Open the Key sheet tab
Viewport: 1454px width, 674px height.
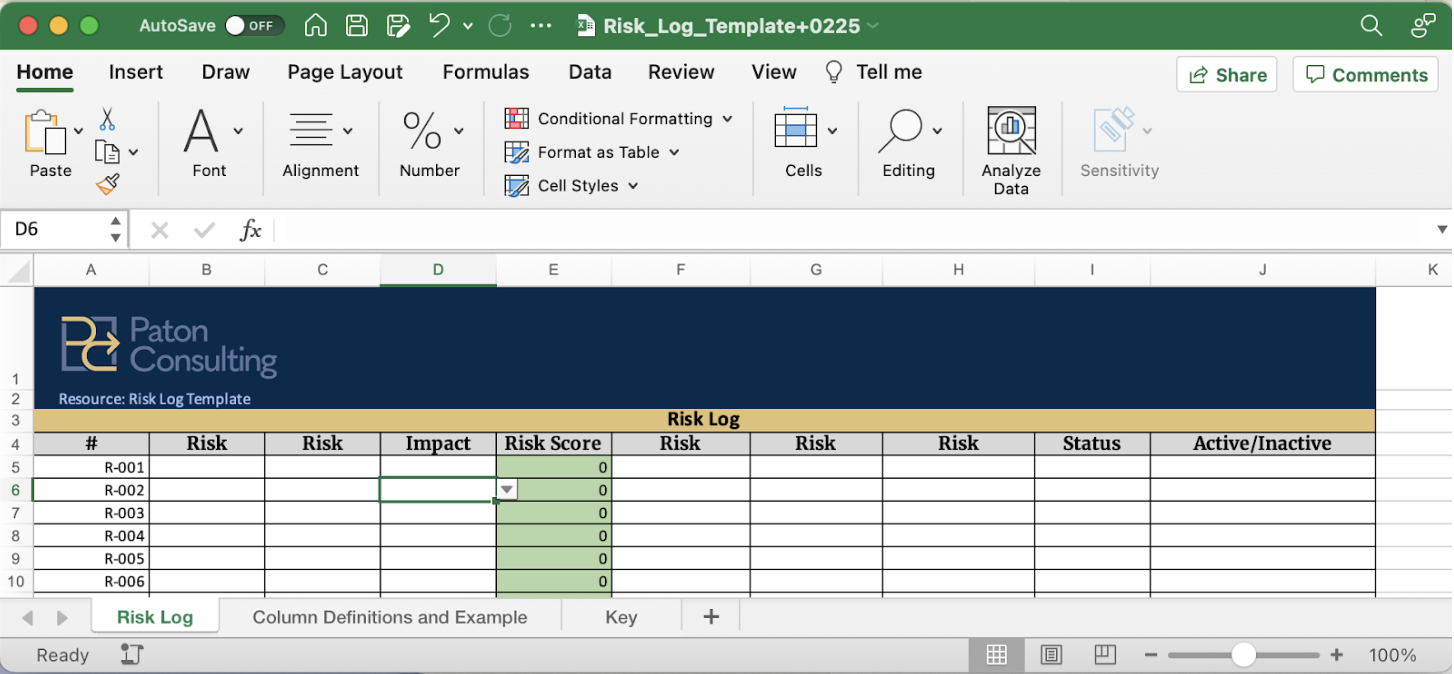pyautogui.click(x=620, y=617)
